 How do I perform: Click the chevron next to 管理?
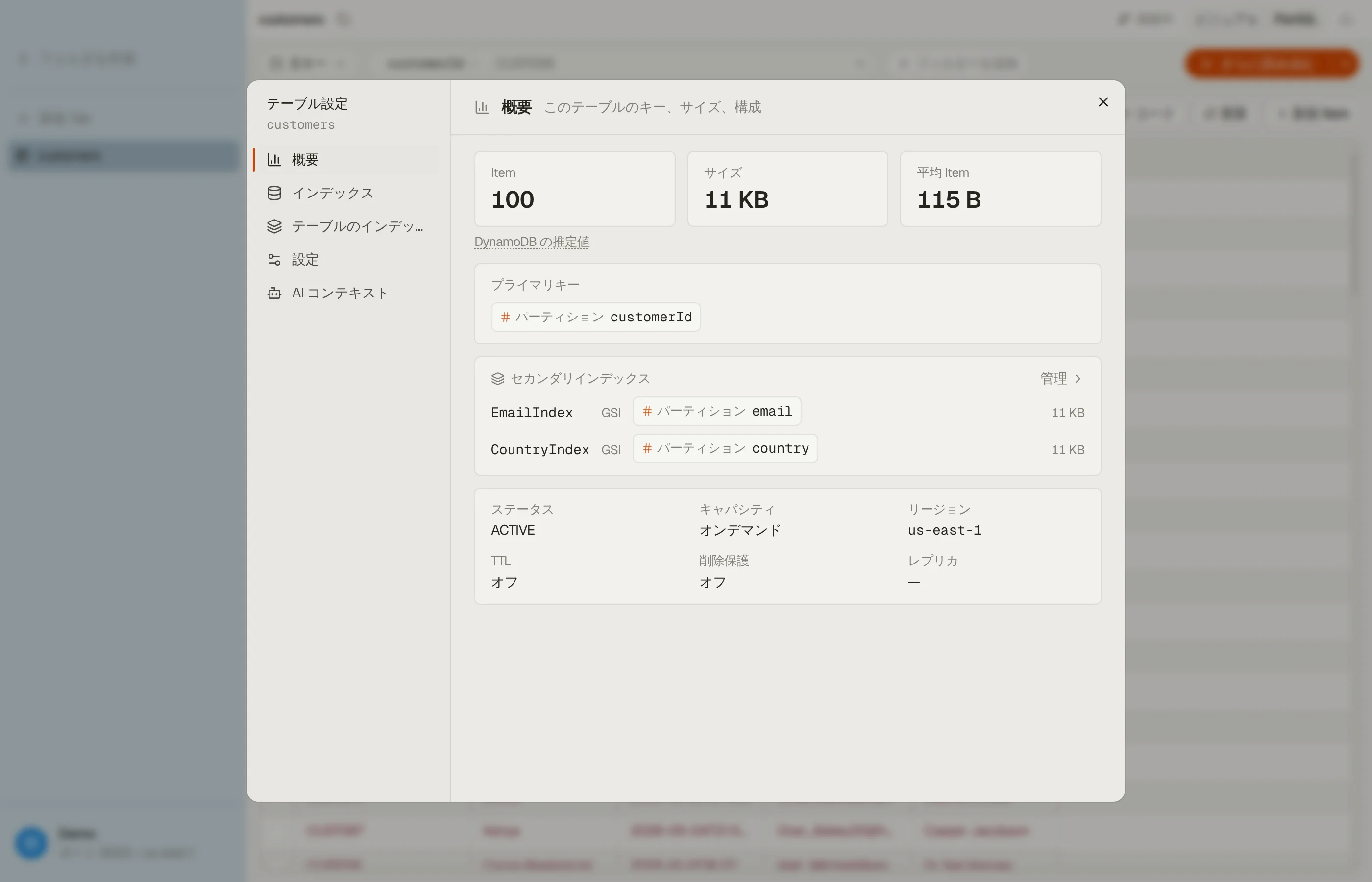pos(1078,379)
